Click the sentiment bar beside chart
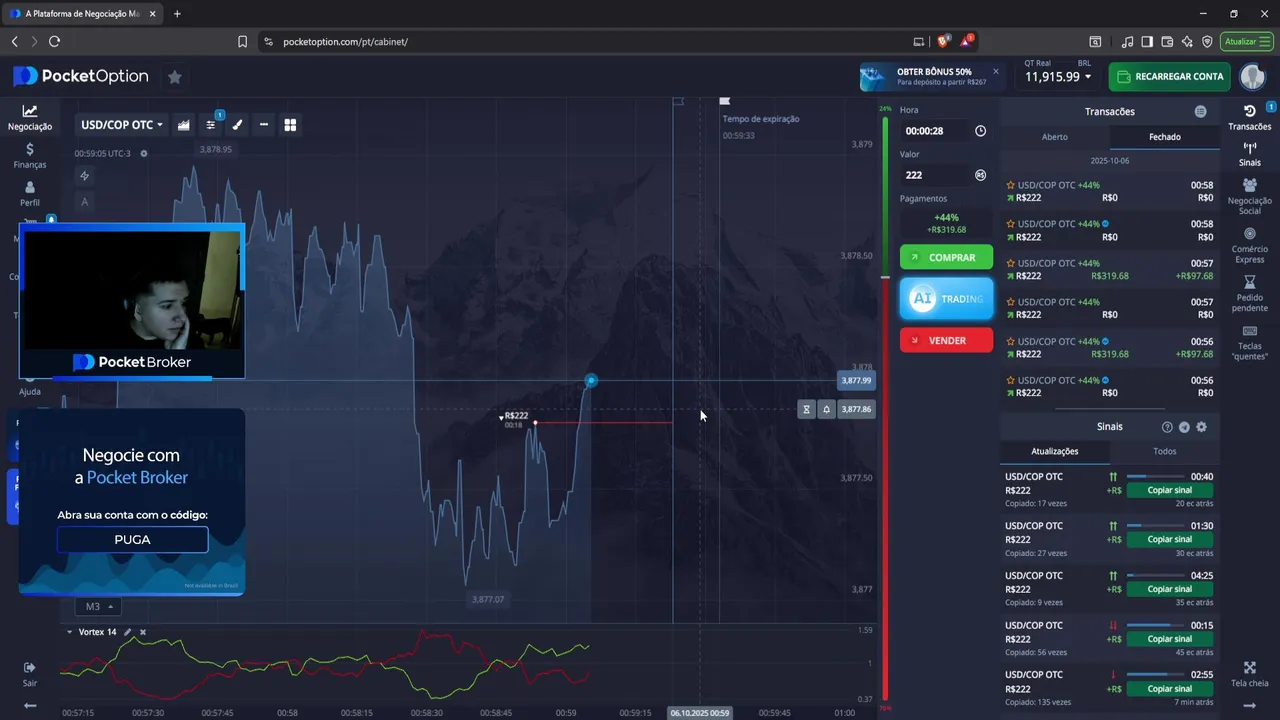 pos(885,410)
